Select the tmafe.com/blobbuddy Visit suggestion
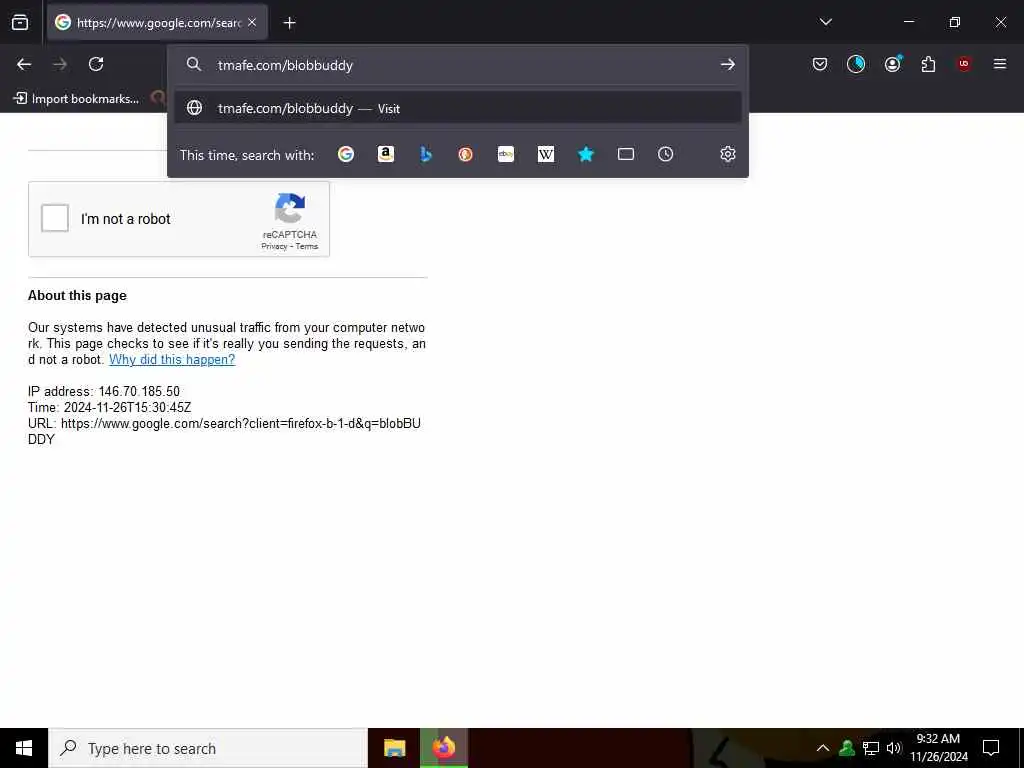 click(458, 108)
